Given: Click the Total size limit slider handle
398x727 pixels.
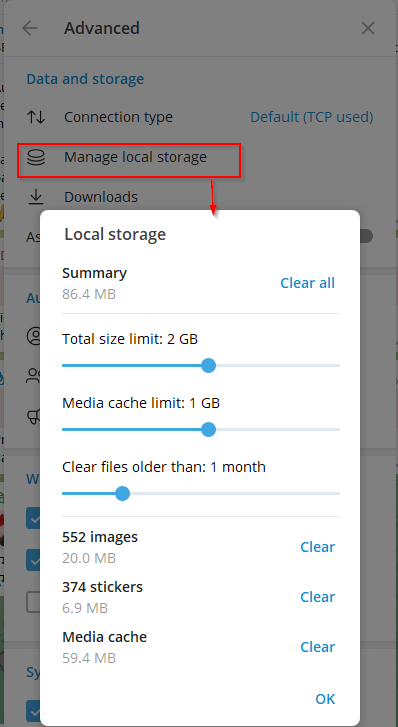Looking at the screenshot, I should coord(209,365).
